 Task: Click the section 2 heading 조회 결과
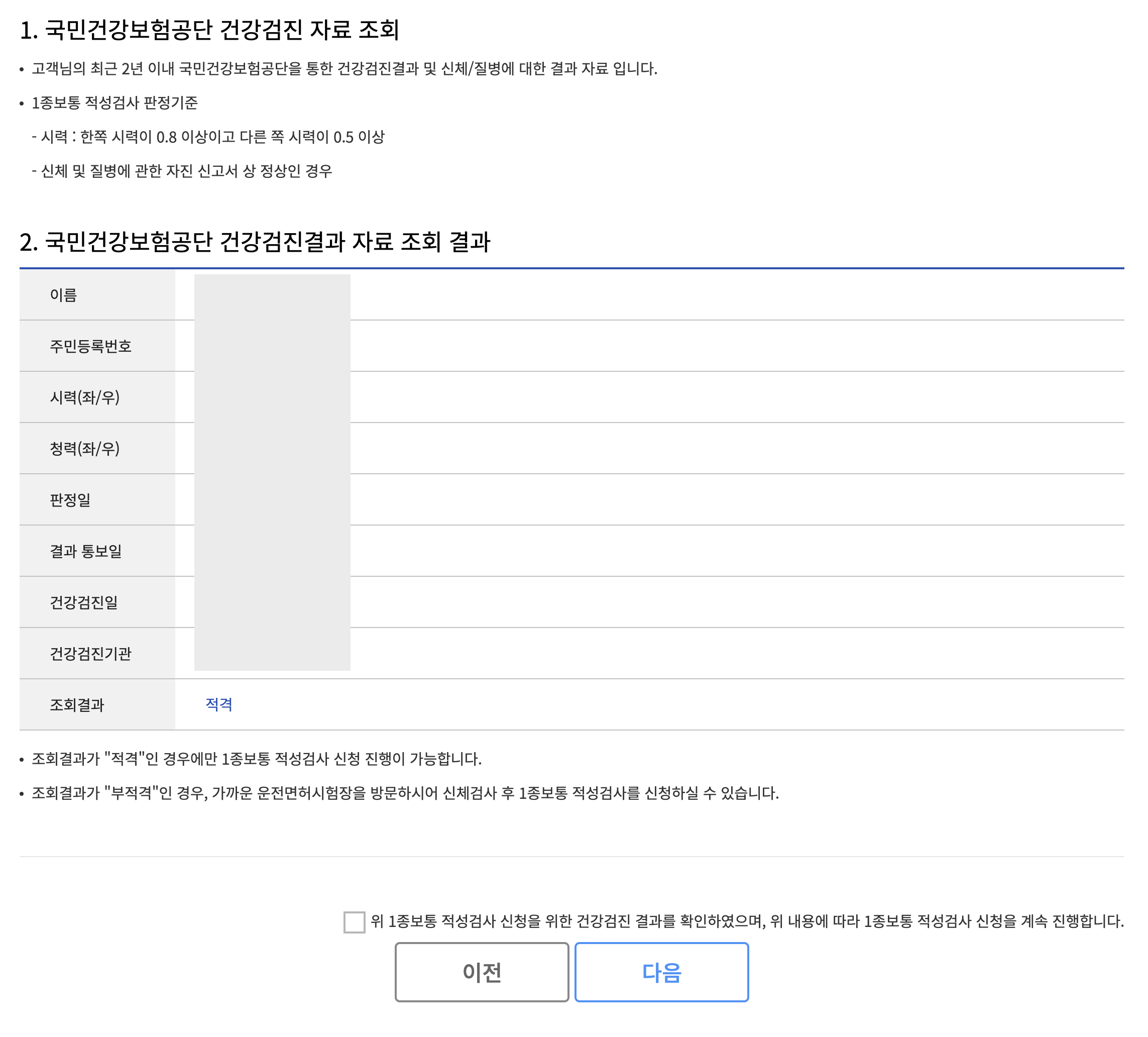pos(255,242)
